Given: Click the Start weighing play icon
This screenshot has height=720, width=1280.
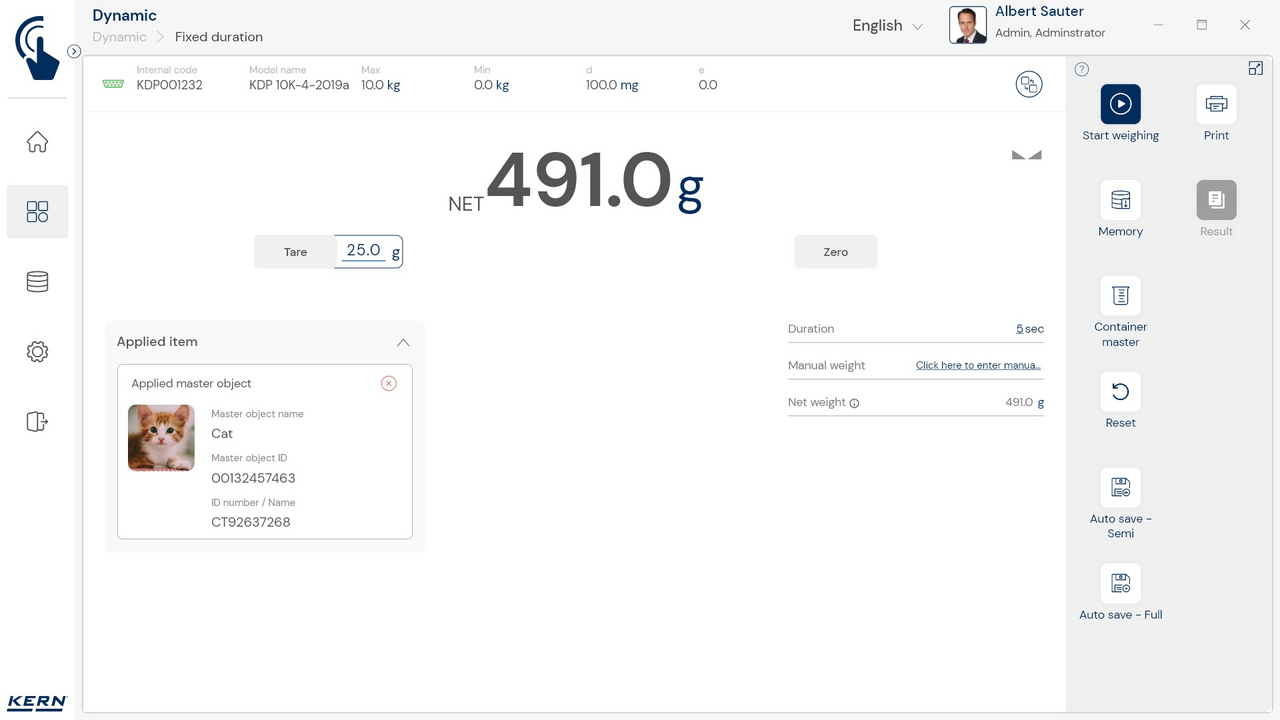Looking at the screenshot, I should coord(1120,104).
